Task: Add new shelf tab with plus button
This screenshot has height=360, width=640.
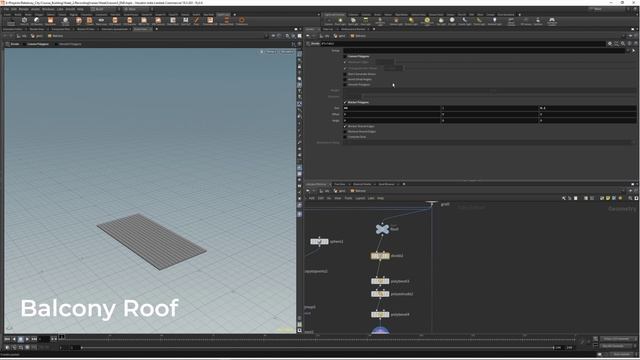Action: (234, 15)
